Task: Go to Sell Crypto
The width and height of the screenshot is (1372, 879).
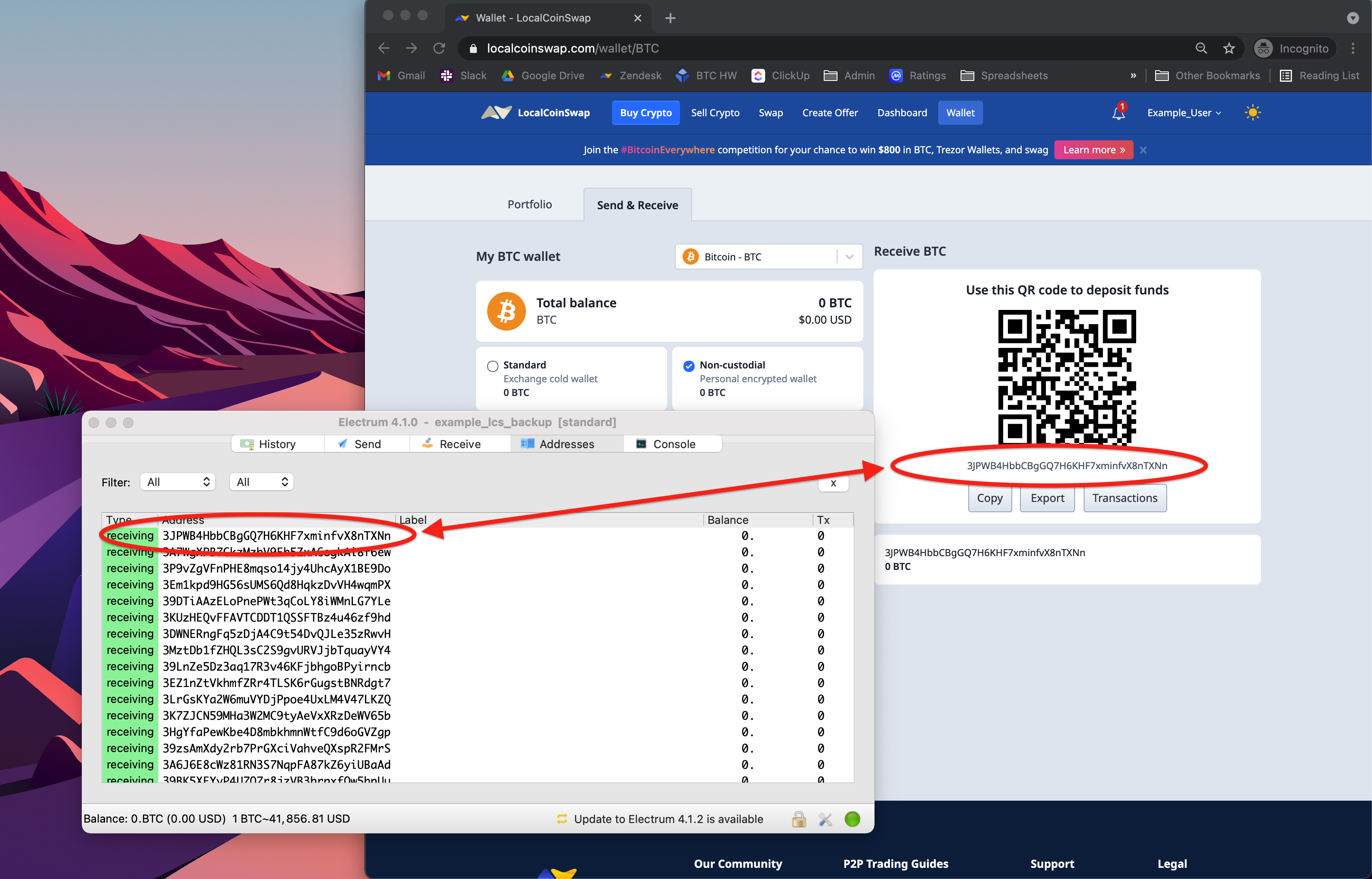Action: coord(715,112)
